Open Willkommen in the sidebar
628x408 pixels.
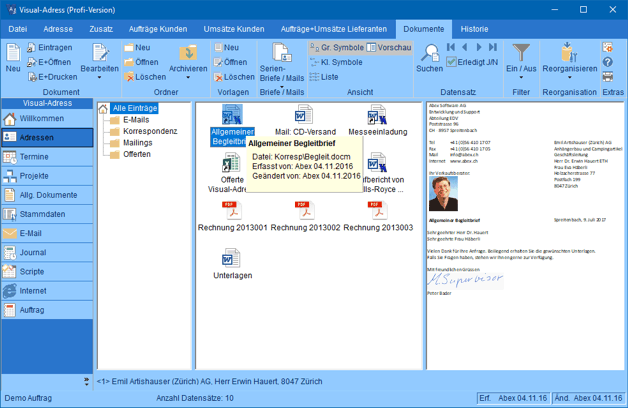[47, 119]
